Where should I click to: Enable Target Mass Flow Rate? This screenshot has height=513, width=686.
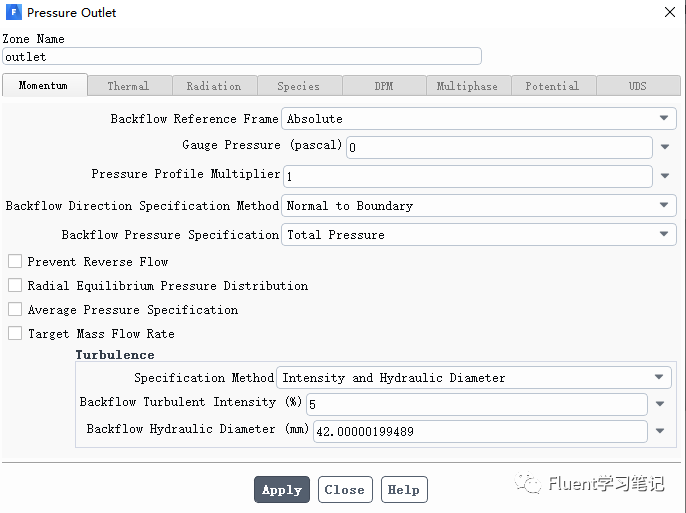(15, 333)
